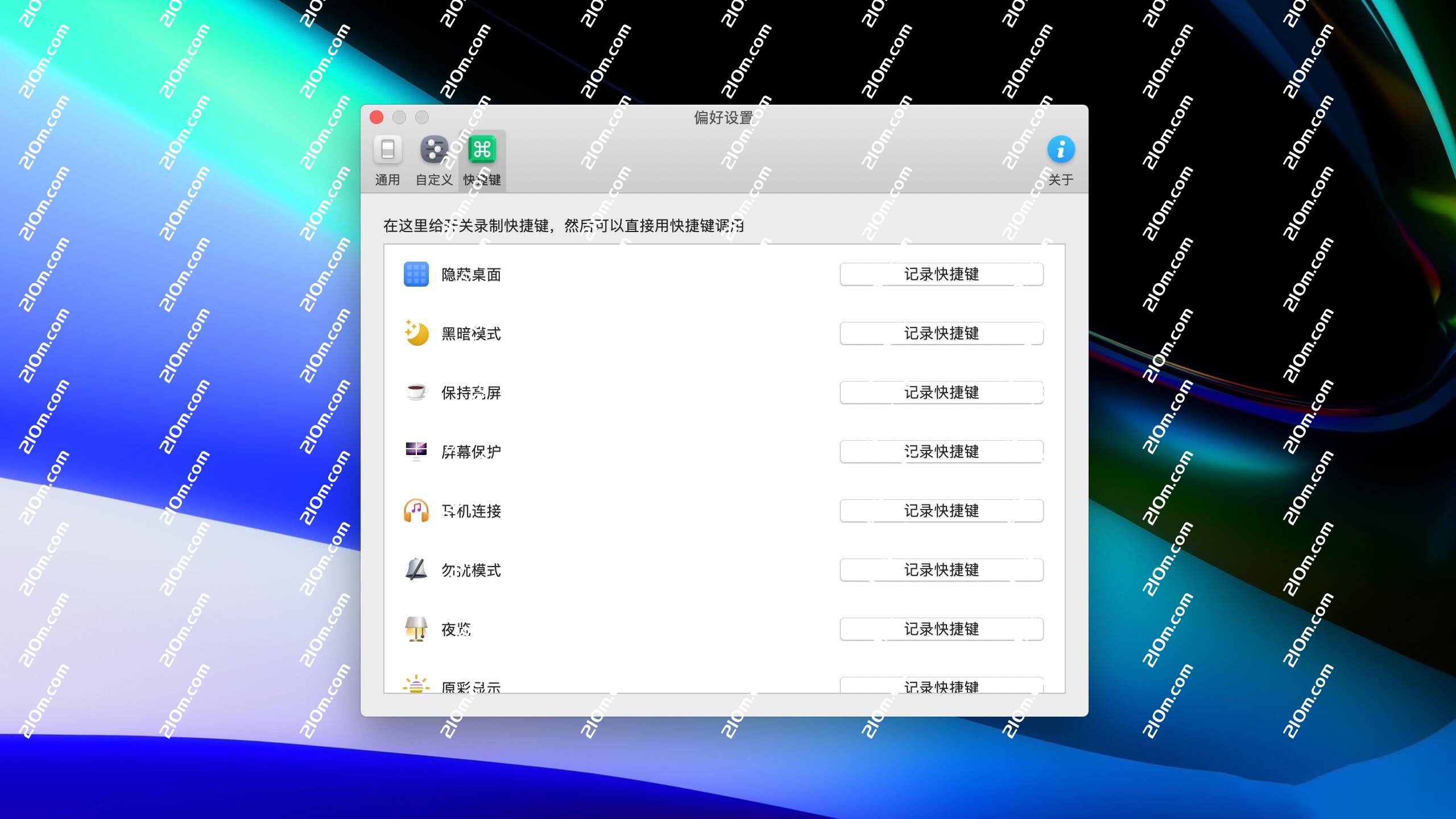1456x819 pixels.
Task: Record shortcut for 屏幕保护
Action: coord(941,452)
